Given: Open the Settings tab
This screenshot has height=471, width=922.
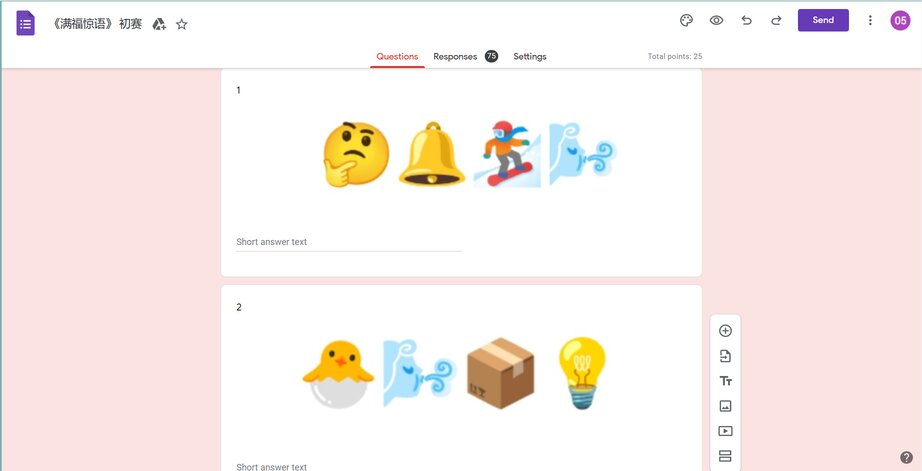Looking at the screenshot, I should pos(530,56).
